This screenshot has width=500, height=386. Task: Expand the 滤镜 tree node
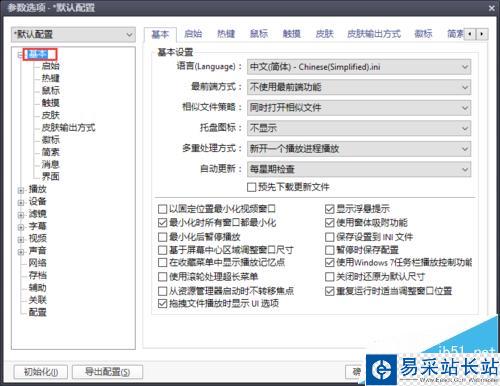(21, 215)
